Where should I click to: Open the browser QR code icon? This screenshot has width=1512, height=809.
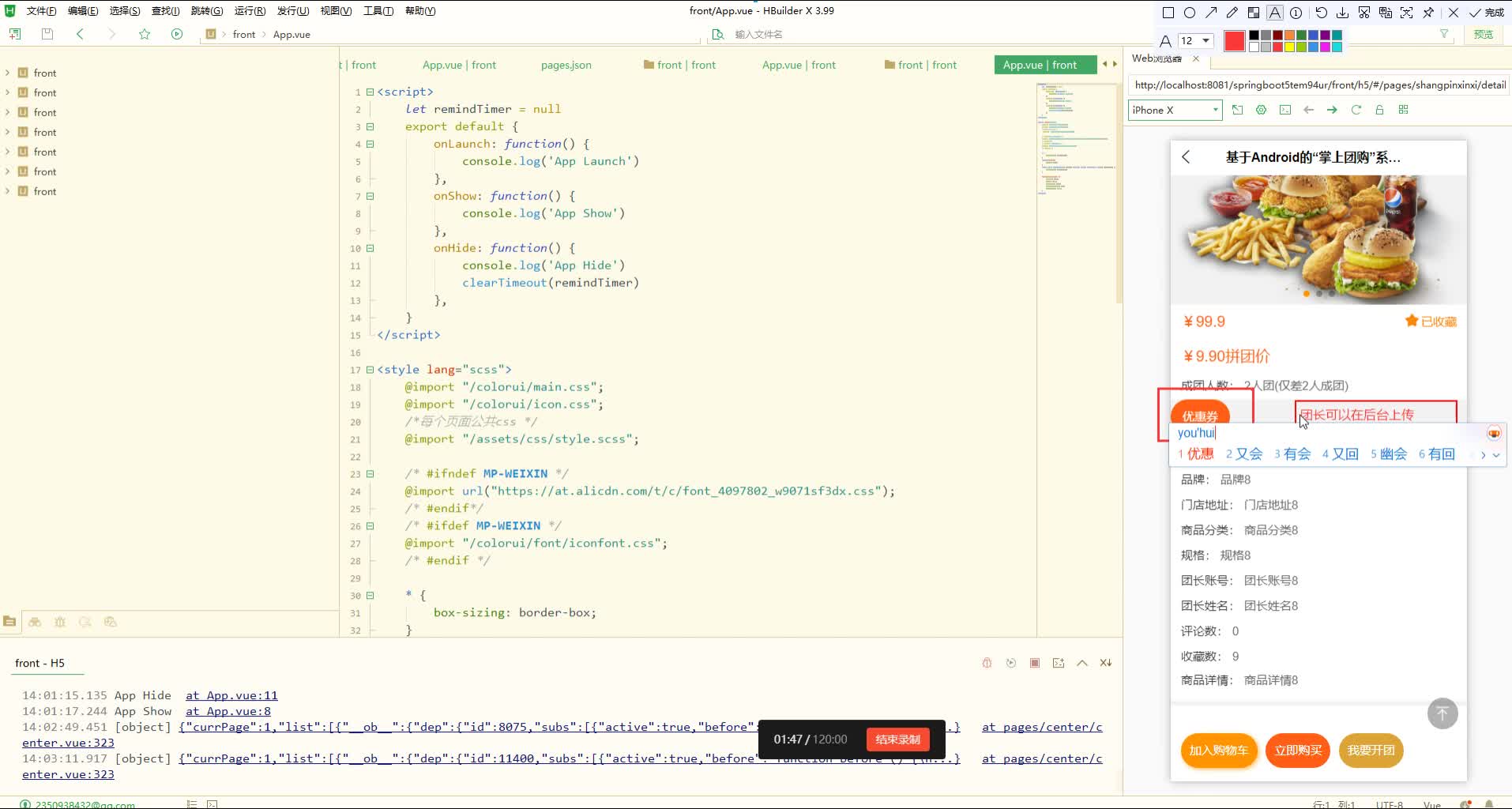click(1403, 110)
